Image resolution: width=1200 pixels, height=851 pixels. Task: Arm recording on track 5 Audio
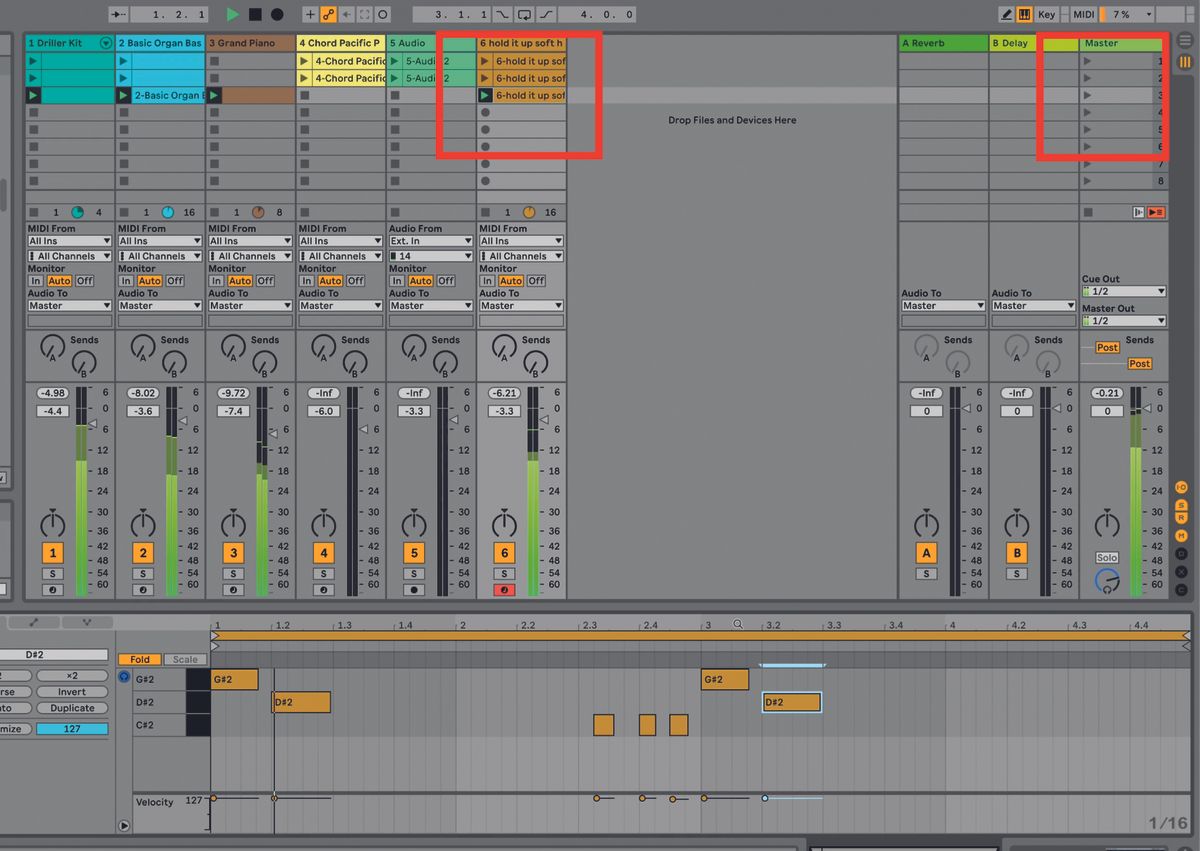click(x=414, y=590)
